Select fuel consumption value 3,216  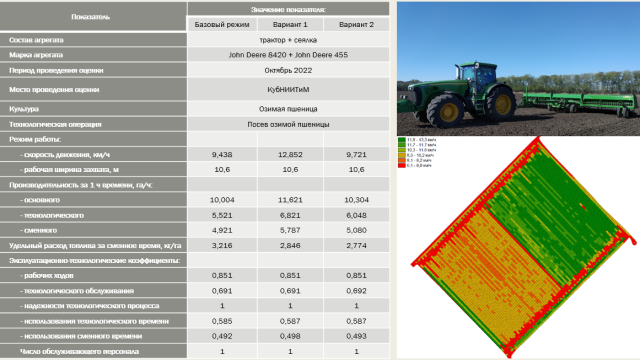click(x=222, y=245)
